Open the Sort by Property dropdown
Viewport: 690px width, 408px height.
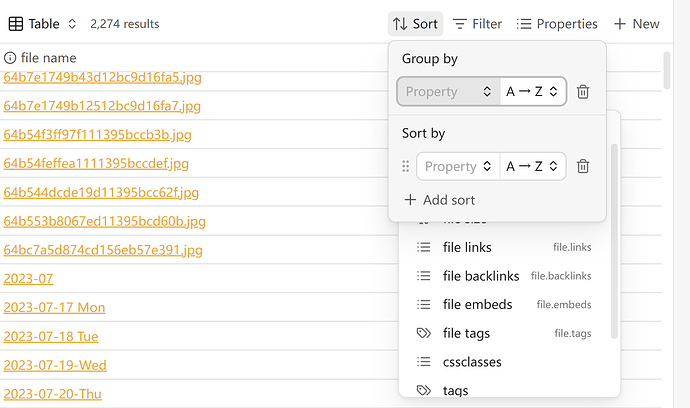(458, 166)
